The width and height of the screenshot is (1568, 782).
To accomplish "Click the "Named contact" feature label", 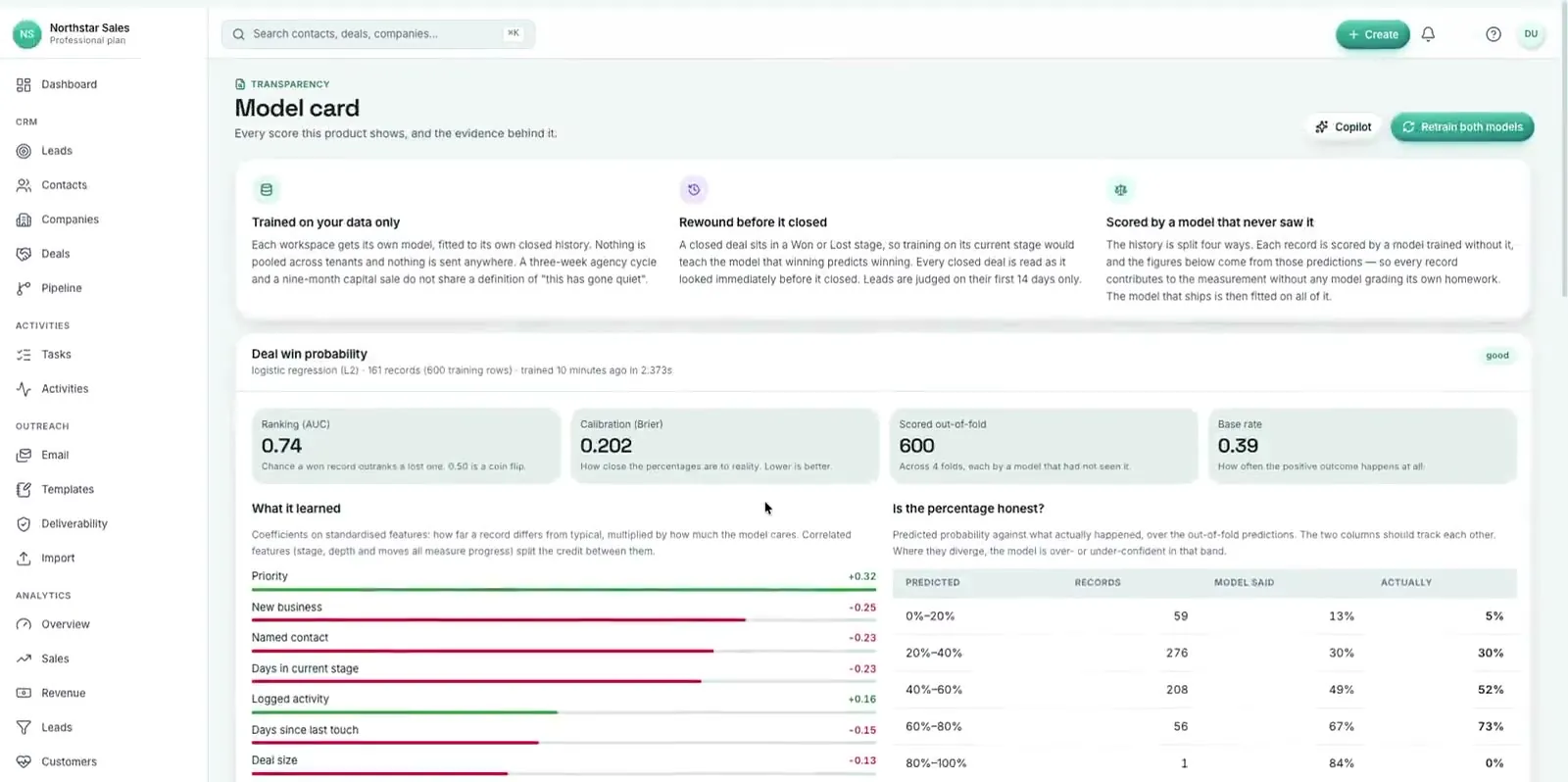I will pyautogui.click(x=290, y=637).
